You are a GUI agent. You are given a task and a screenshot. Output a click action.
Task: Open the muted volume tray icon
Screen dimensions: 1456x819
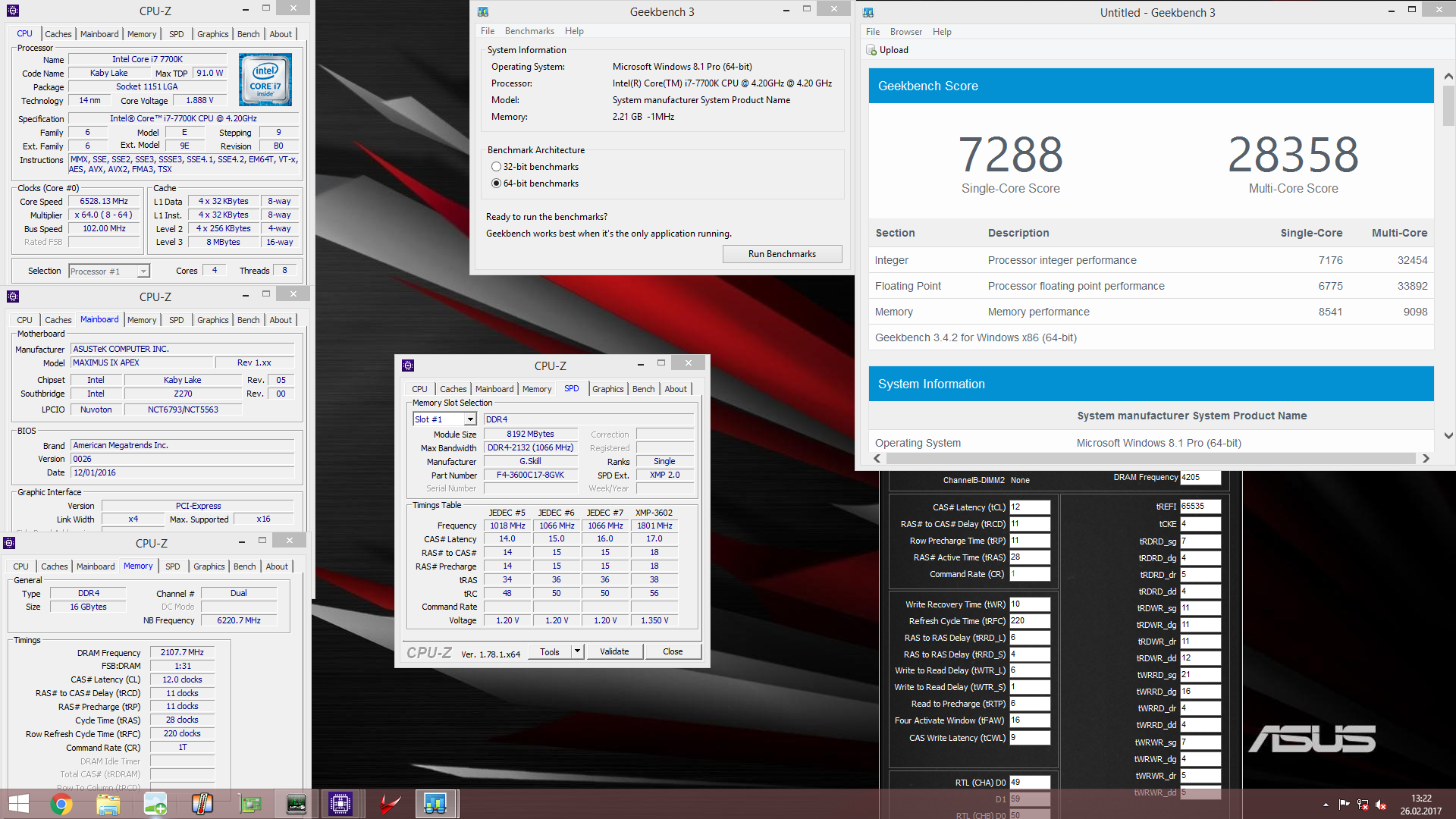(x=1381, y=805)
